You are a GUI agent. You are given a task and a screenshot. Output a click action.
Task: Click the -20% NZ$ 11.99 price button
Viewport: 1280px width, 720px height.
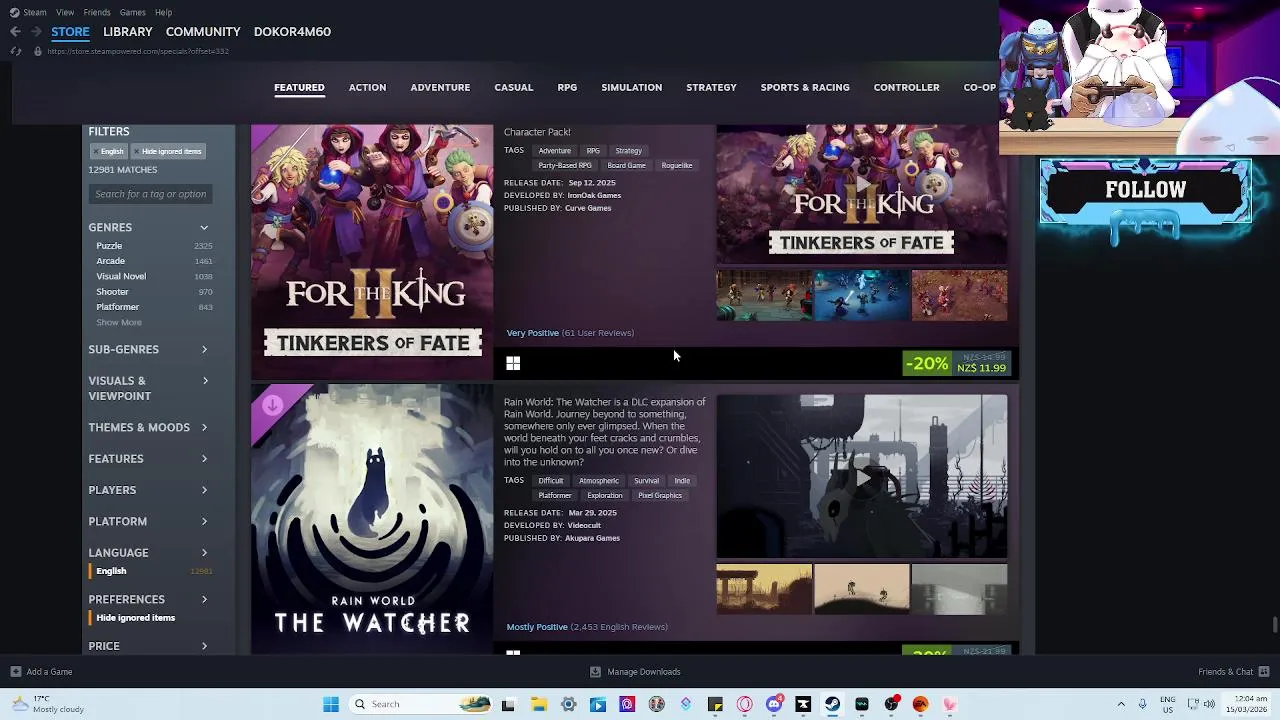(957, 364)
